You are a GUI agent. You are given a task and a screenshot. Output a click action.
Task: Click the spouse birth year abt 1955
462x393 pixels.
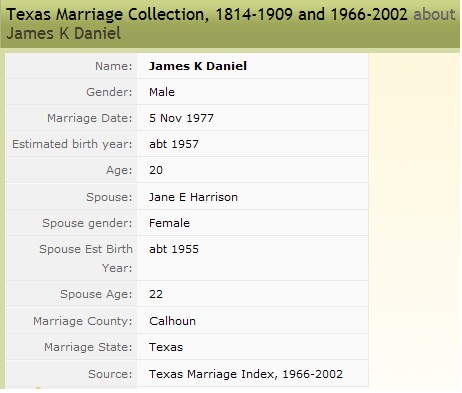click(174, 249)
